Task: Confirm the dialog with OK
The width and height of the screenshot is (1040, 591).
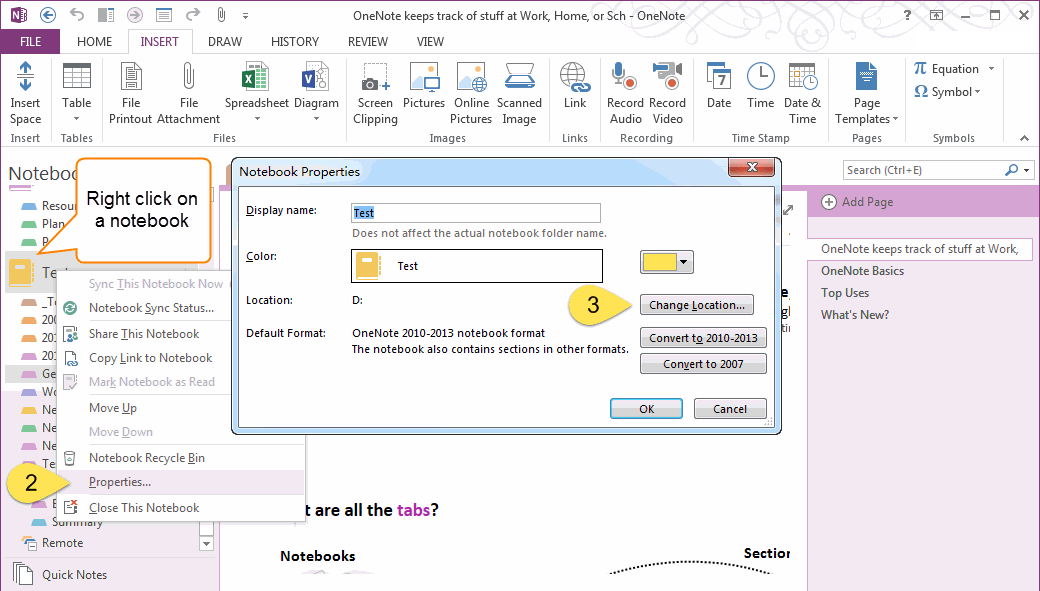Action: click(646, 409)
